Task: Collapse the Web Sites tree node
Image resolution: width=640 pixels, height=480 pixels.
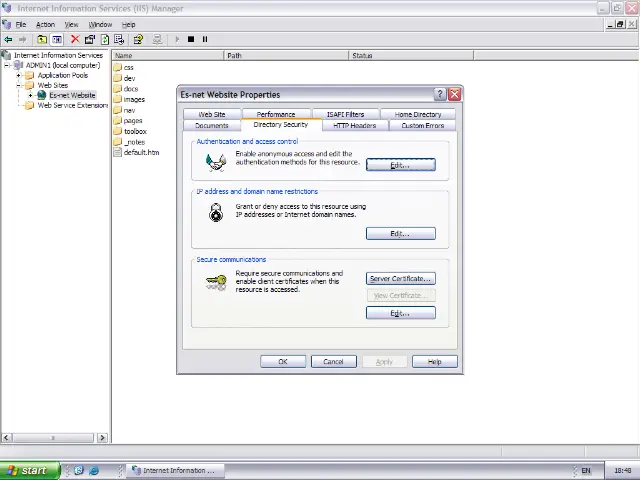Action: pyautogui.click(x=18, y=85)
